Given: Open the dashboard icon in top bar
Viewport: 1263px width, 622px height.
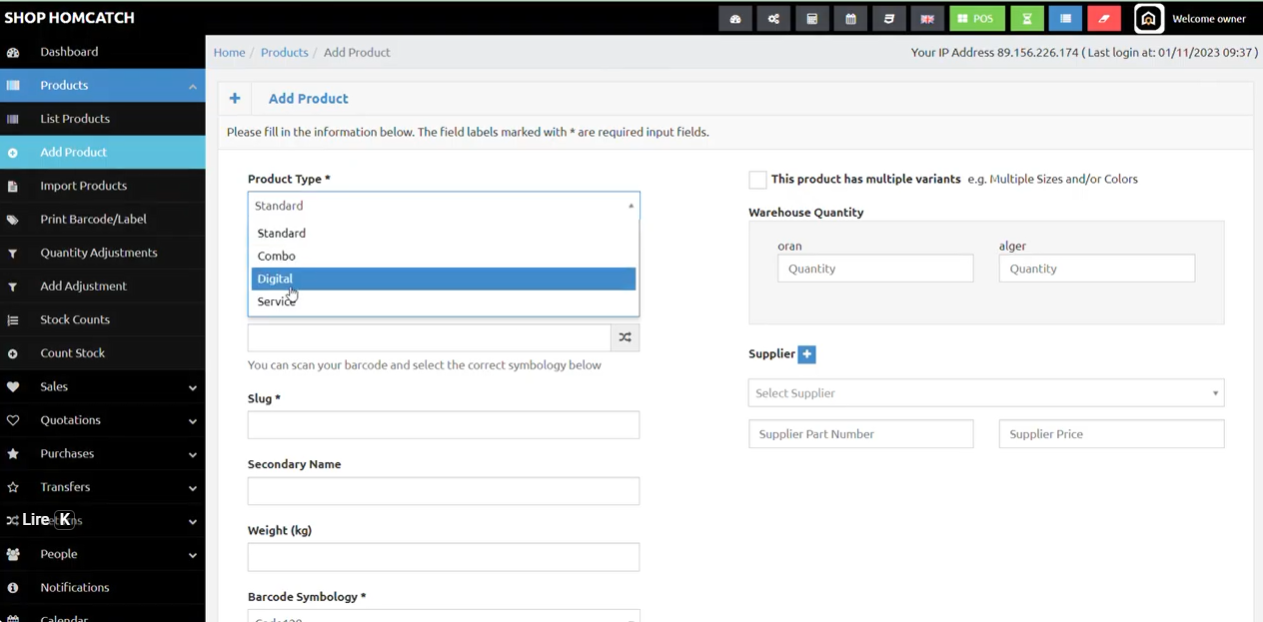Looking at the screenshot, I should click(x=735, y=19).
